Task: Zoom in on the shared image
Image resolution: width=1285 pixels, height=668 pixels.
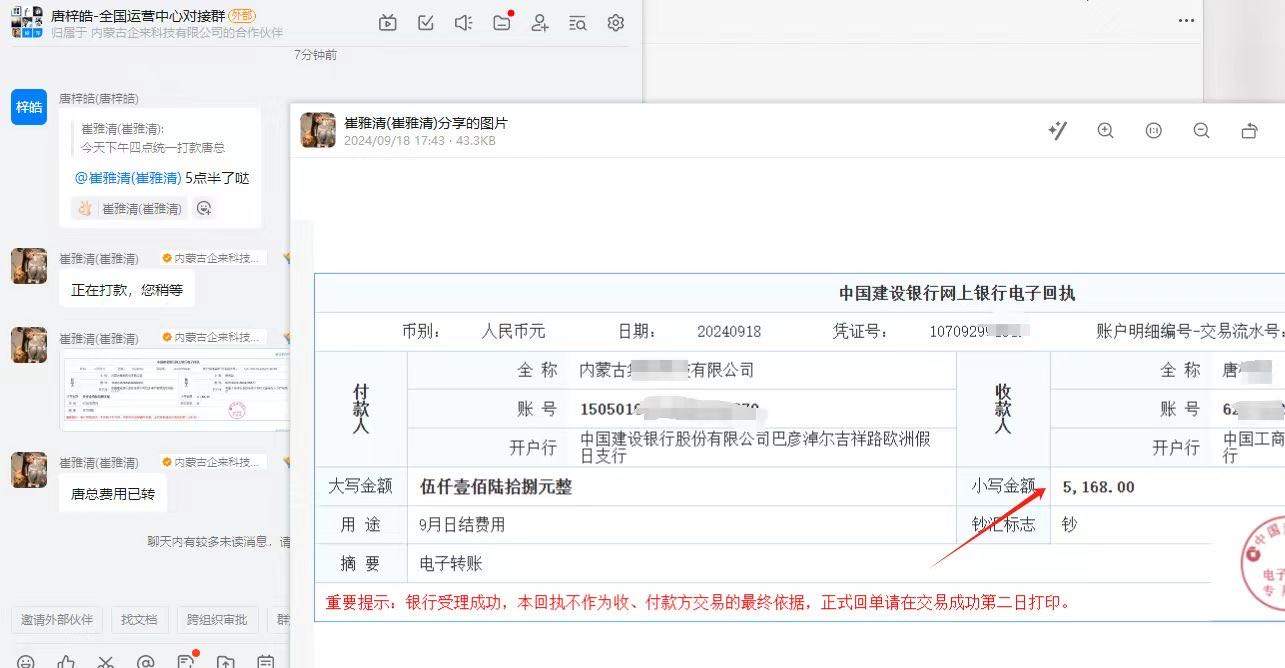Action: [x=1105, y=131]
